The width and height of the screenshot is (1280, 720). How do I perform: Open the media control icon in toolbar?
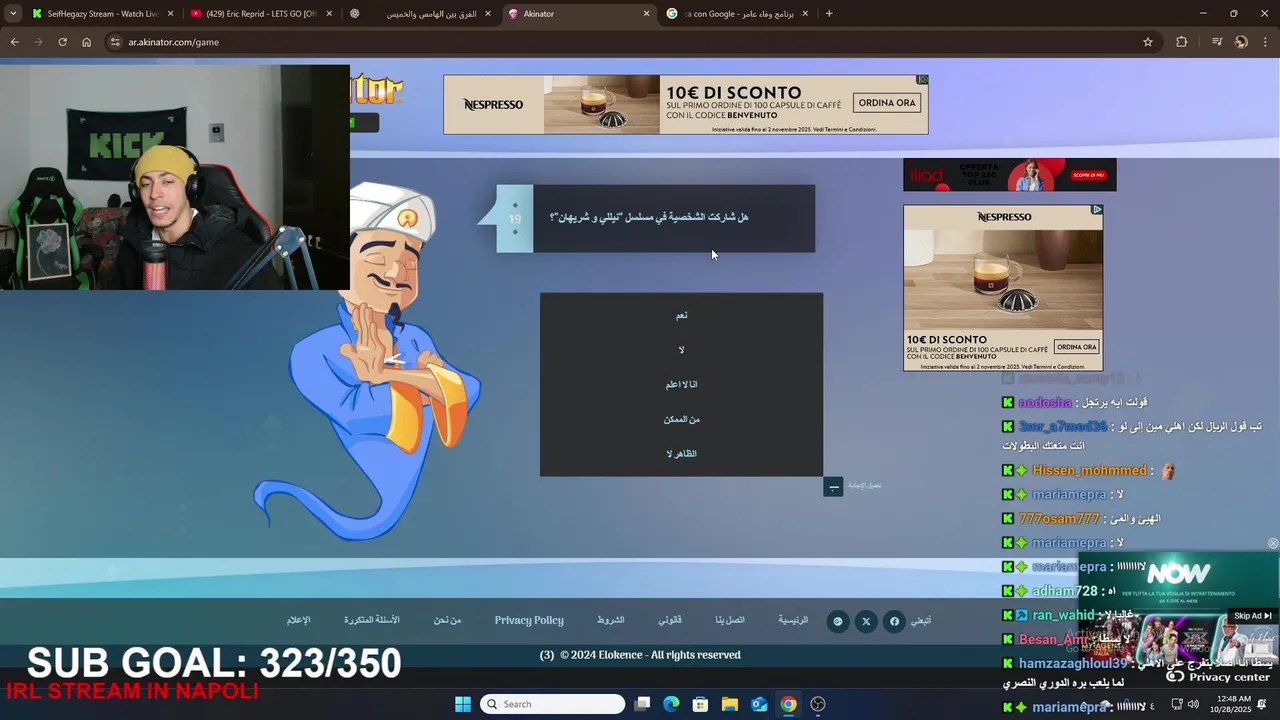click(x=1217, y=42)
